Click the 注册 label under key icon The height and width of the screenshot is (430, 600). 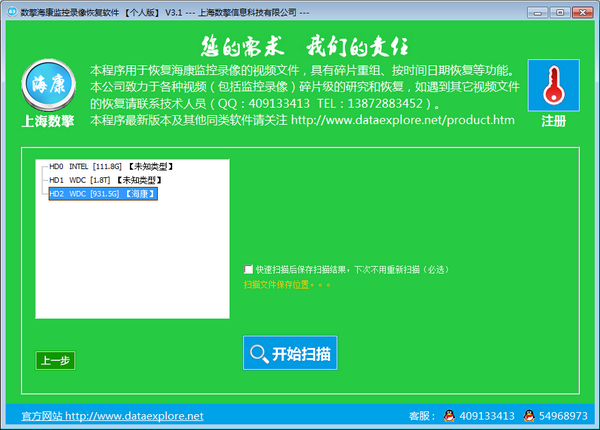pos(553,121)
